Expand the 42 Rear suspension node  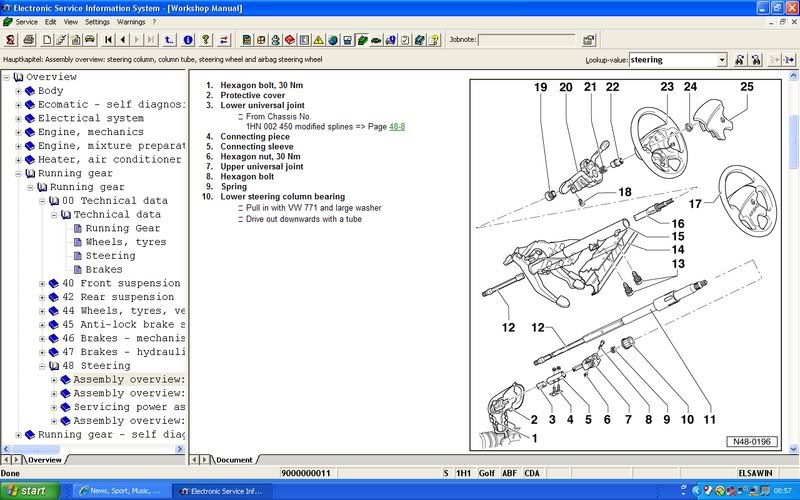[x=42, y=297]
